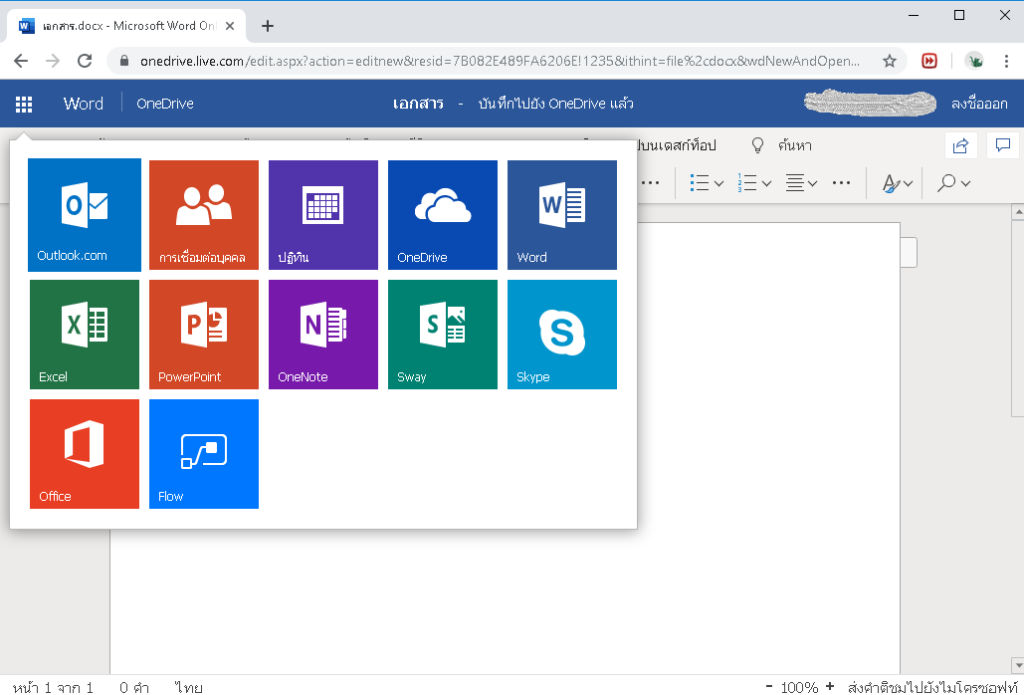Open the Comments speech-bubble icon
The width and height of the screenshot is (1024, 695).
[1003, 145]
